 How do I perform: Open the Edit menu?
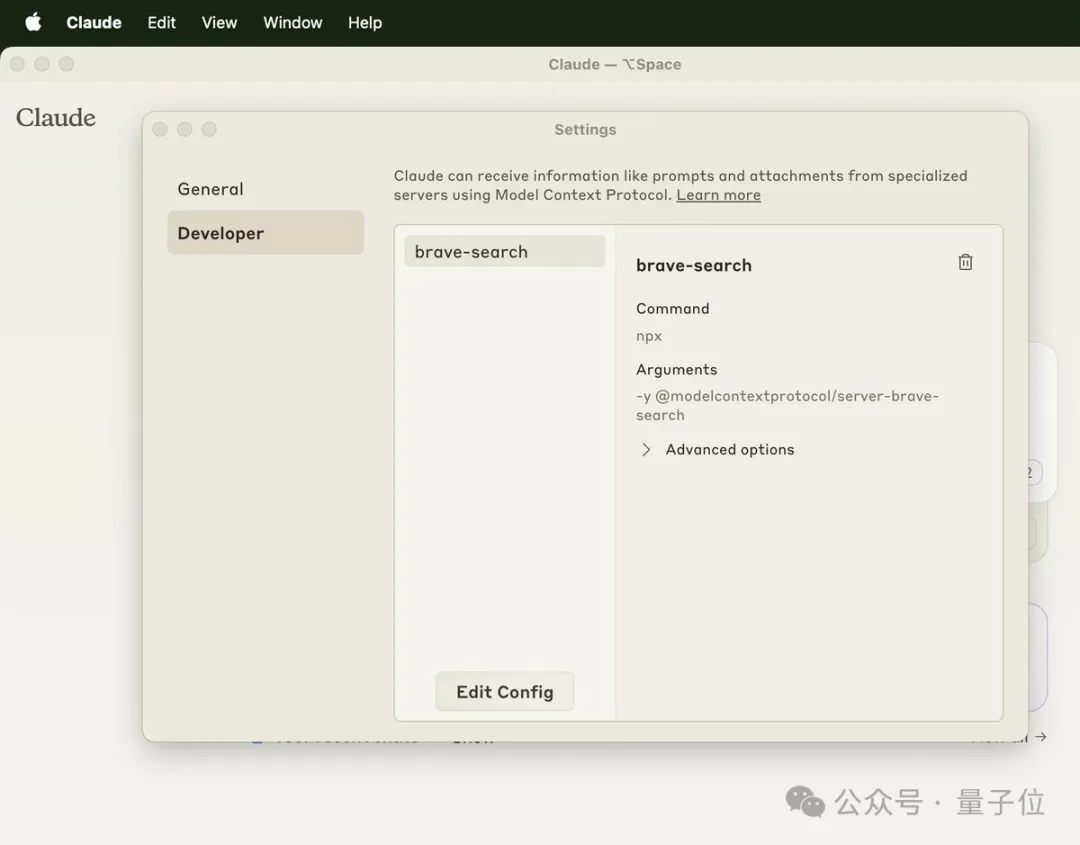pos(161,22)
